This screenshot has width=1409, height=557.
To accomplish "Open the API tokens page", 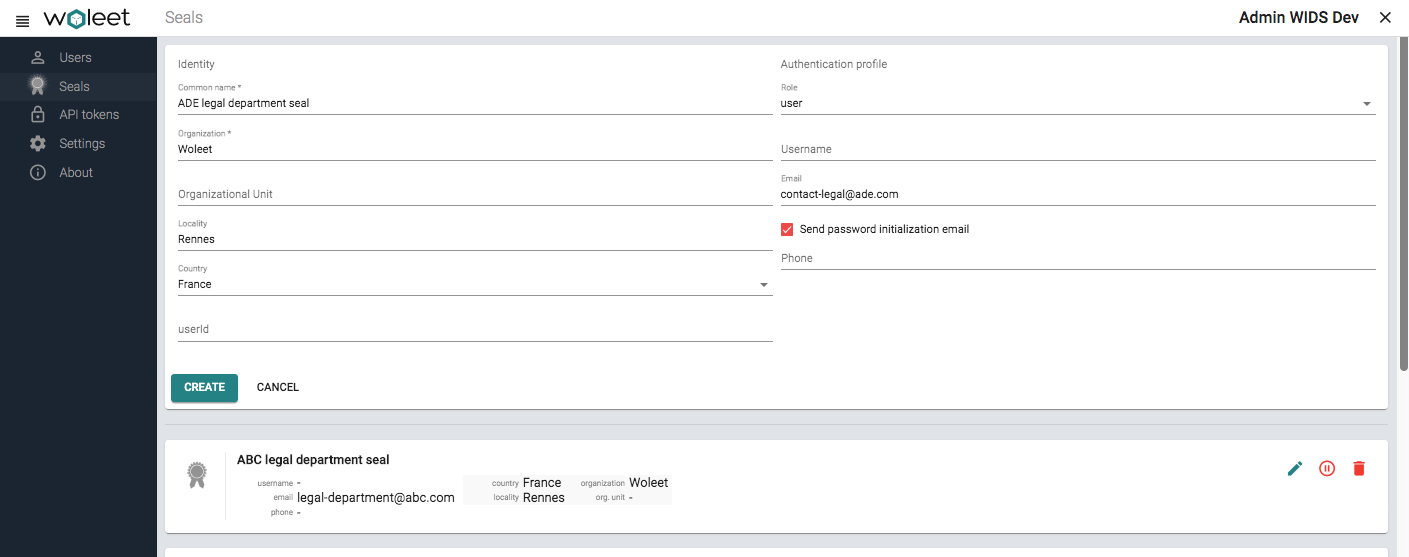I will click(x=88, y=115).
